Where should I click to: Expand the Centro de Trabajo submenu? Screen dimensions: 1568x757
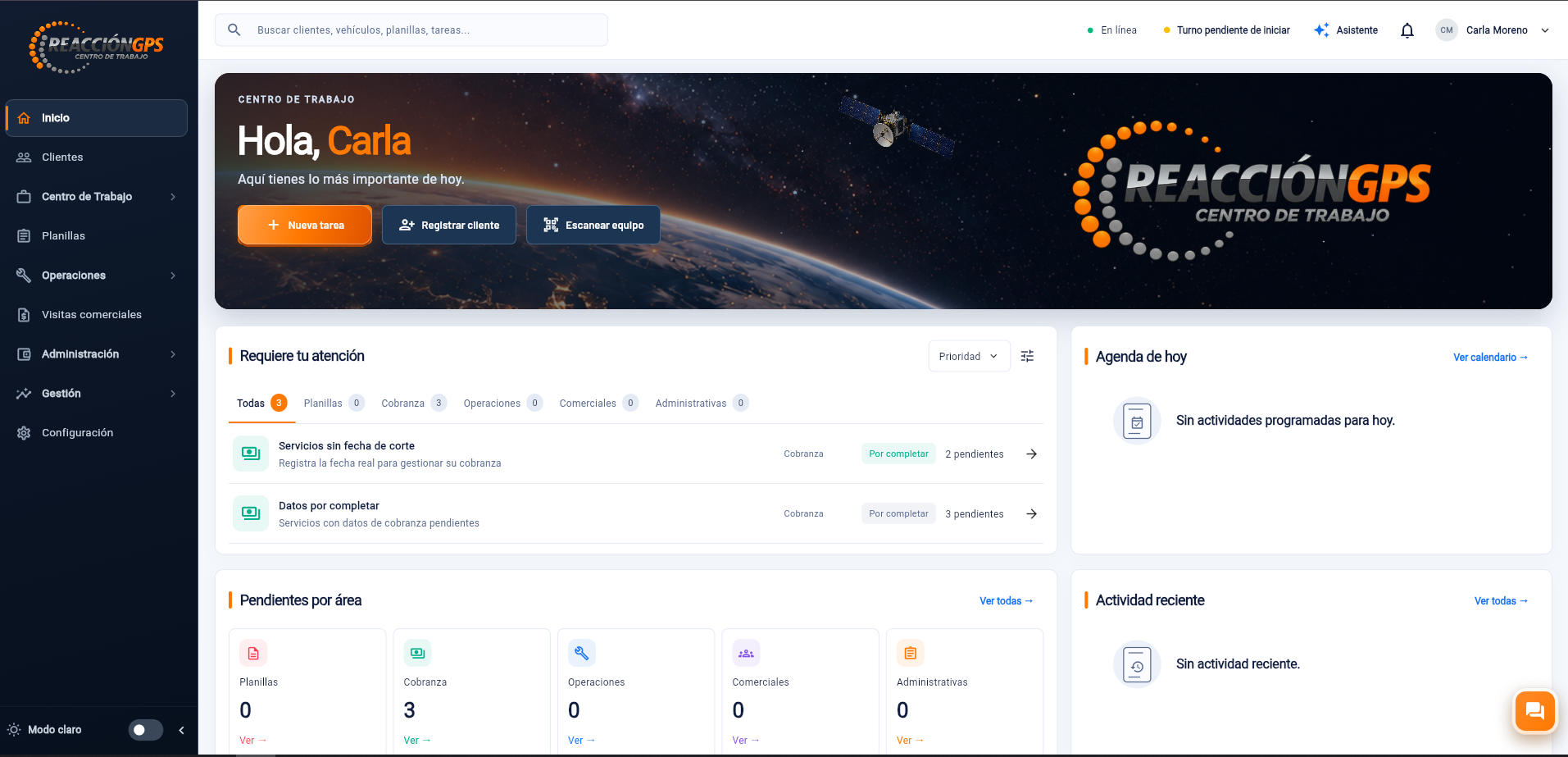pos(173,197)
